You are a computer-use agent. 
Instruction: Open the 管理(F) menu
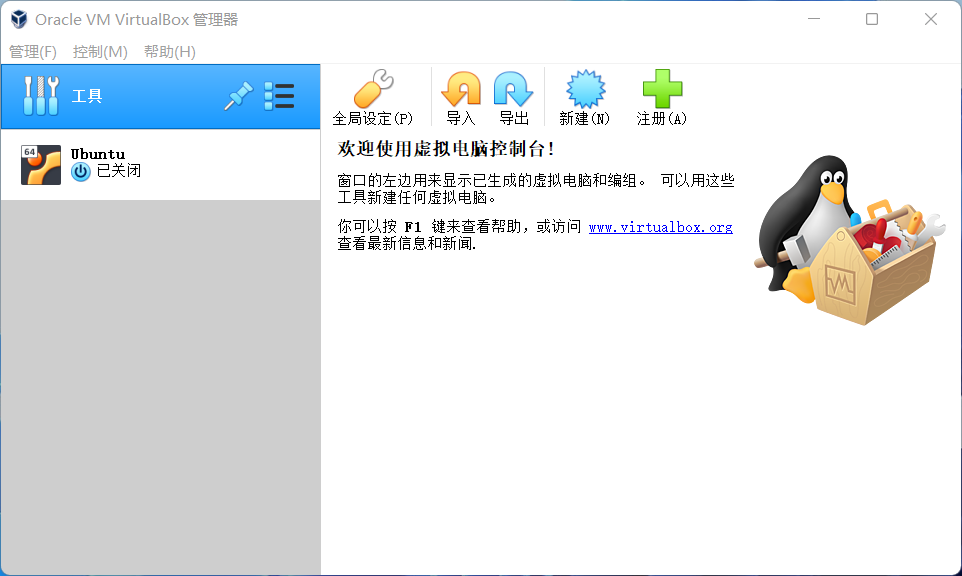point(33,52)
